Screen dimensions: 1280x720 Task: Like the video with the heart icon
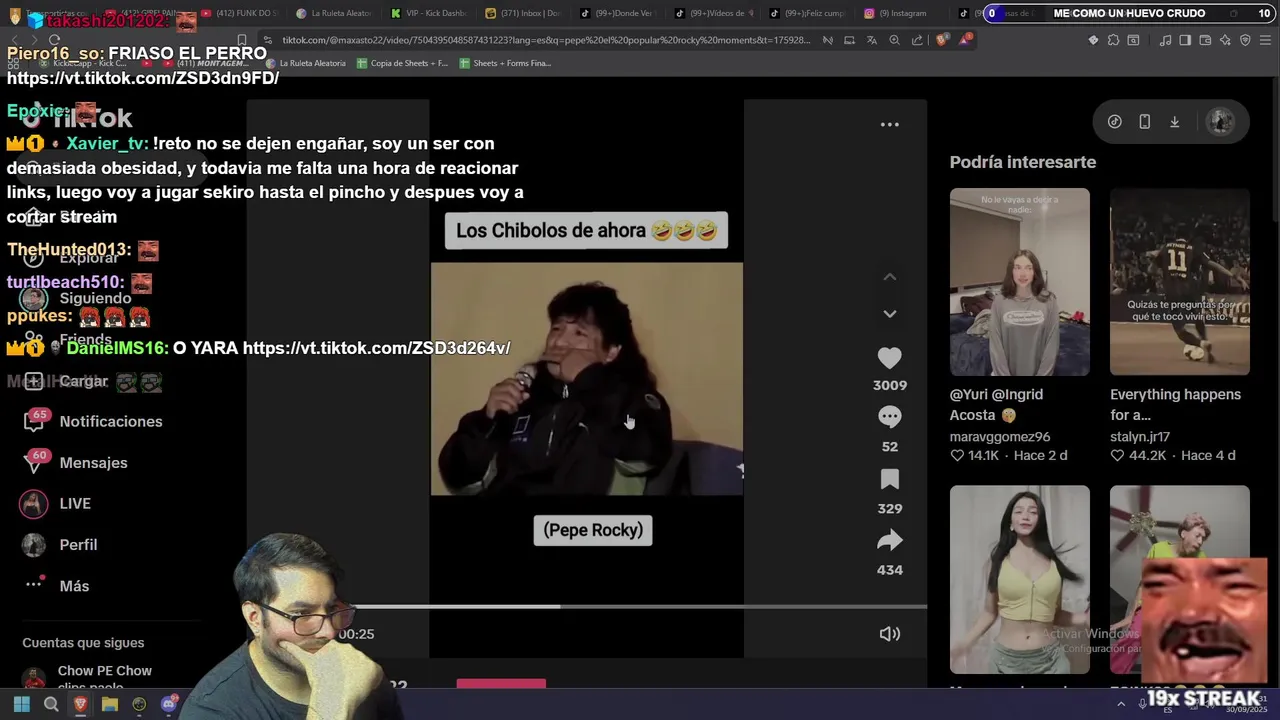(889, 357)
